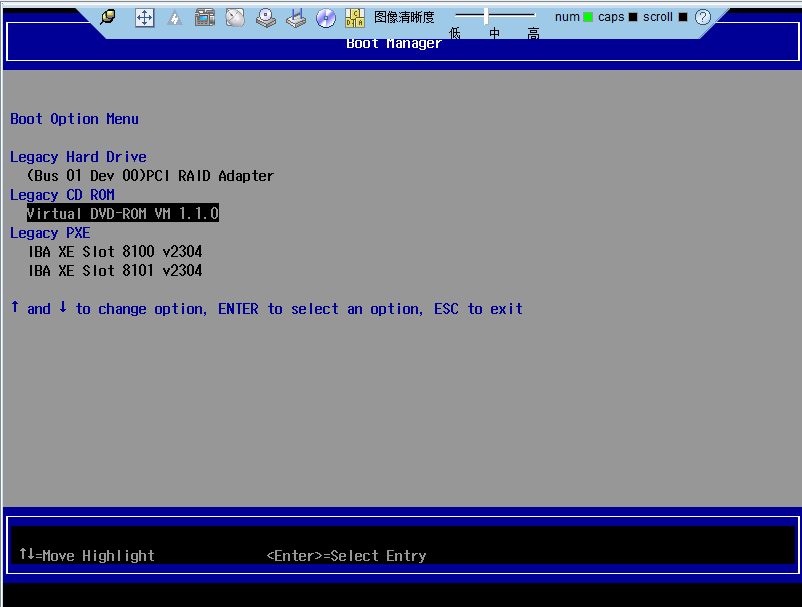Click the mouse mode icon

click(x=235, y=18)
